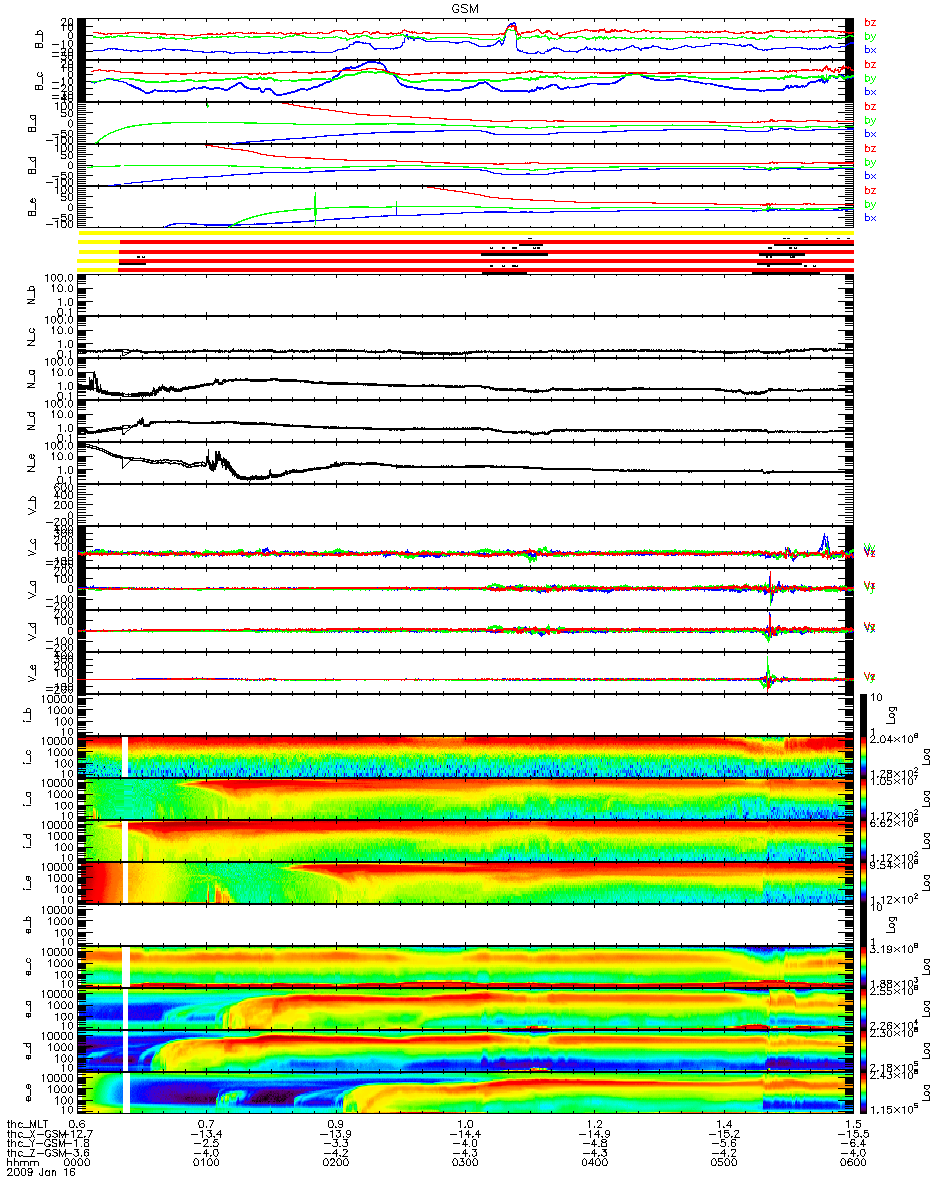
Task: Click the bx legend label of the B_b panel
Action: tap(870, 50)
